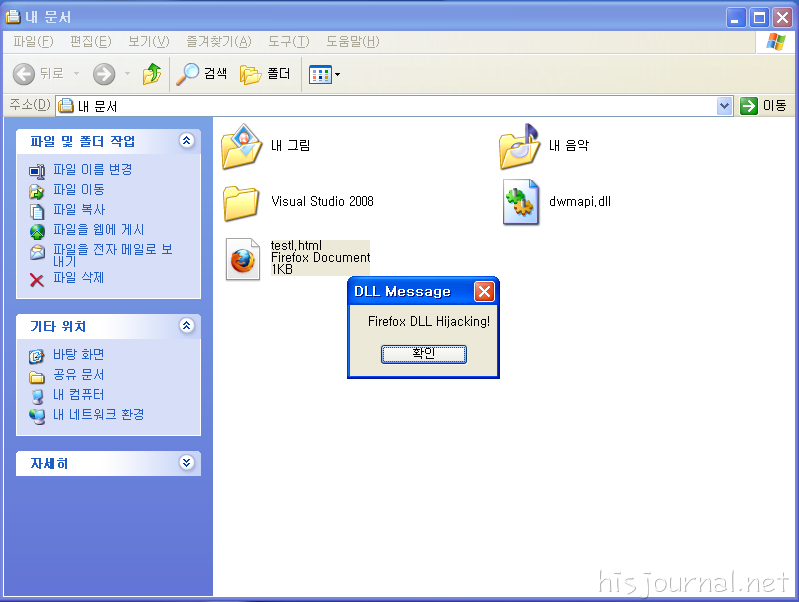Click the 파일 이름 변경 link
This screenshot has height=602, width=799.
tap(92, 169)
